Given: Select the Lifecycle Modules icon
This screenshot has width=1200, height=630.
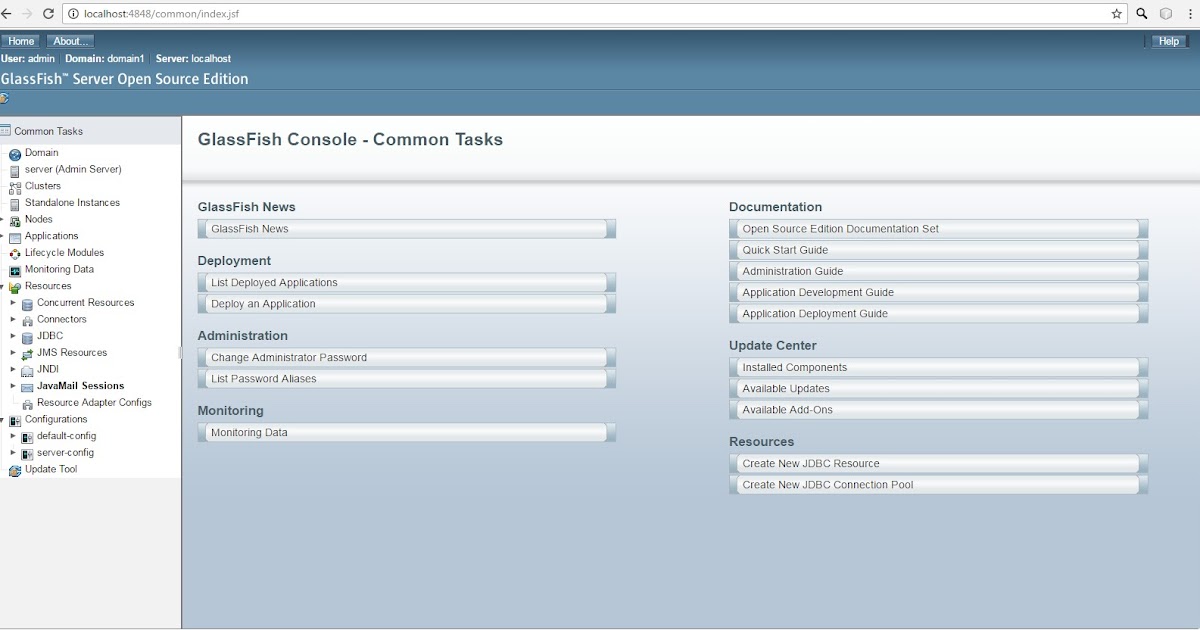Looking at the screenshot, I should 16,253.
